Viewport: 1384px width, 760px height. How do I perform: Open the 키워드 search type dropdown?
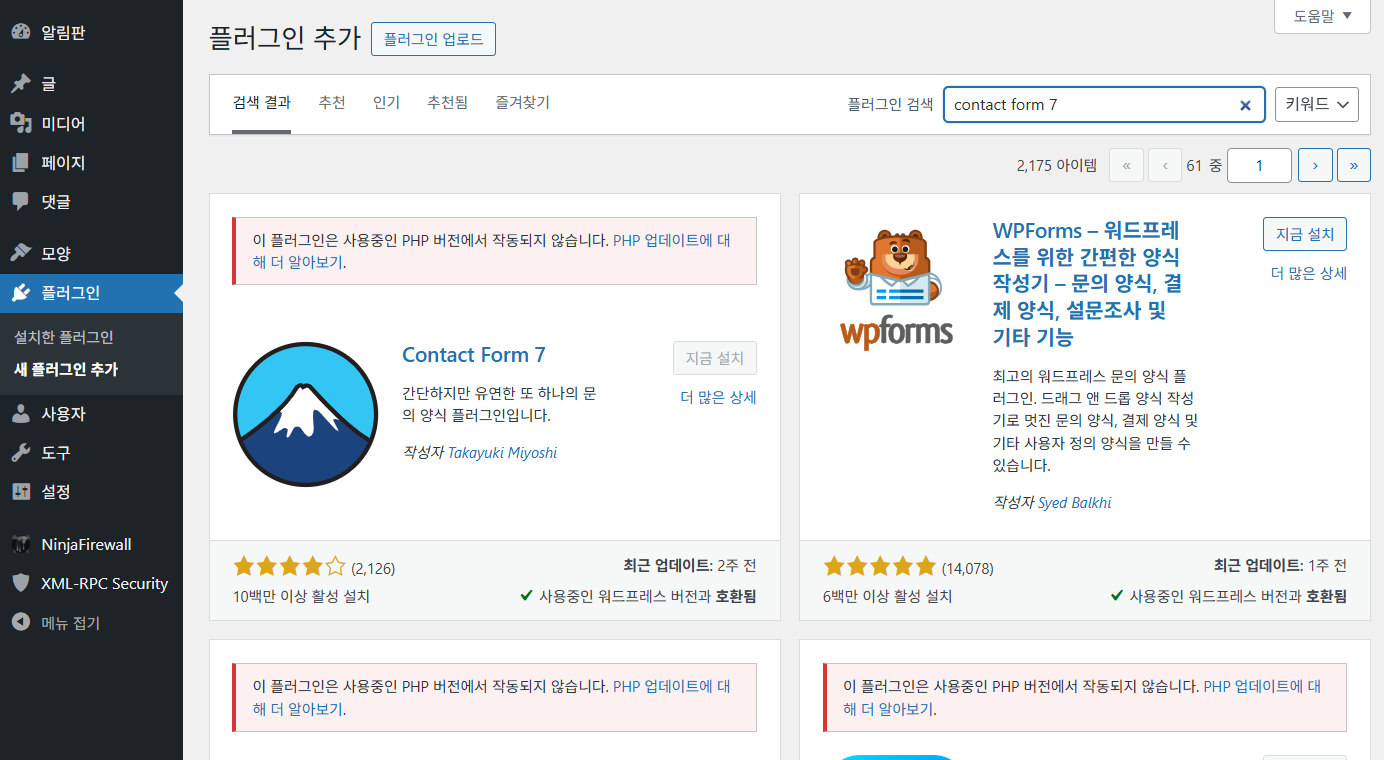tap(1317, 104)
